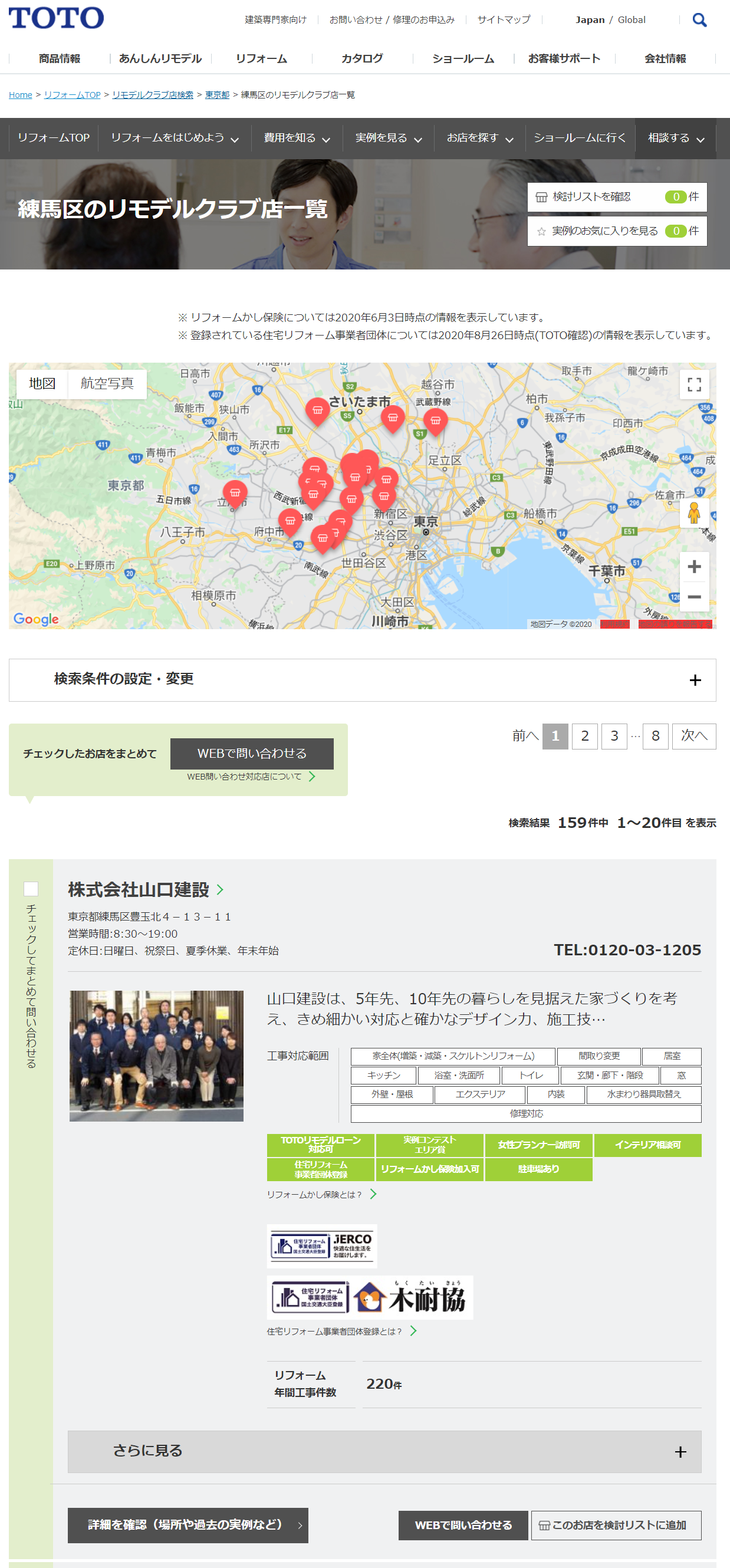
Task: Check the 株式会社山口建設 selection checkbox
Action: (31, 889)
